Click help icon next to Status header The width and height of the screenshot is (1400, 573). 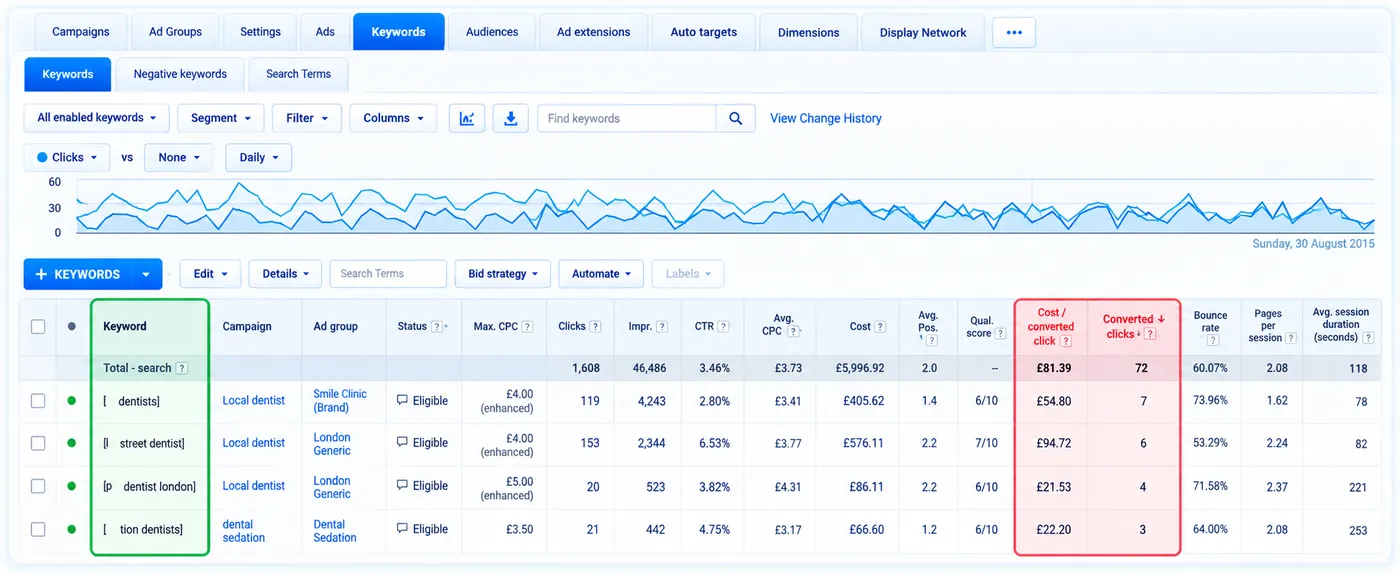437,326
